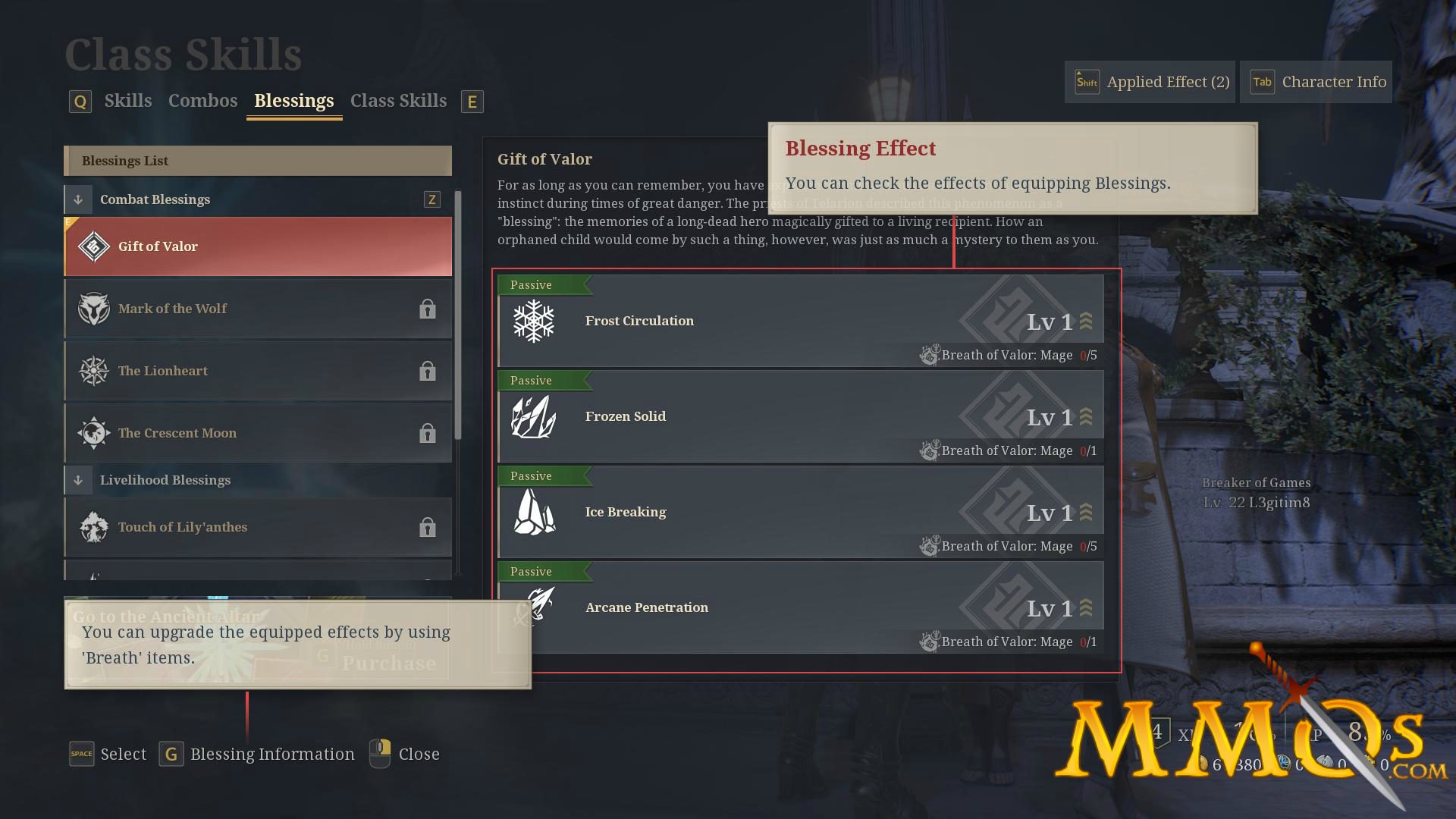Switch to the Skills tab

point(128,100)
